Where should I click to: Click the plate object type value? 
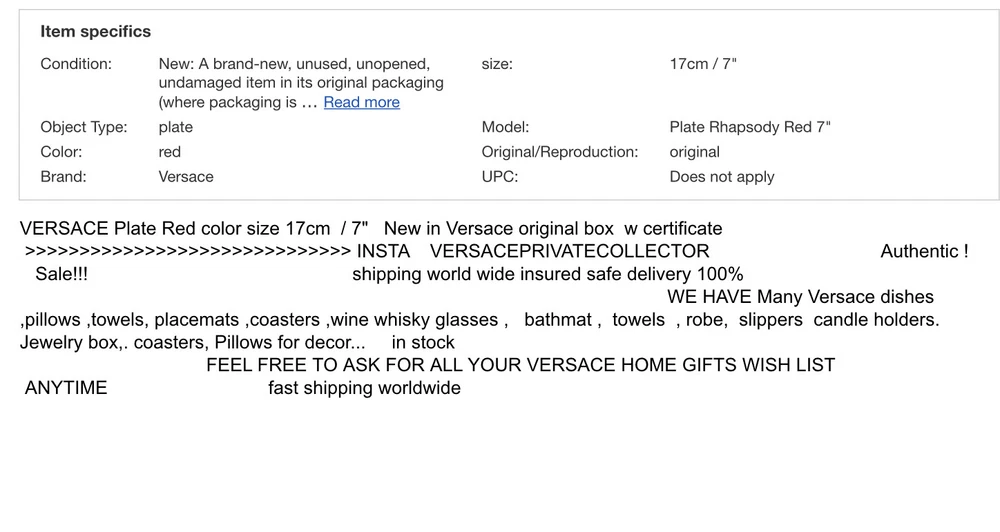pyautogui.click(x=176, y=127)
